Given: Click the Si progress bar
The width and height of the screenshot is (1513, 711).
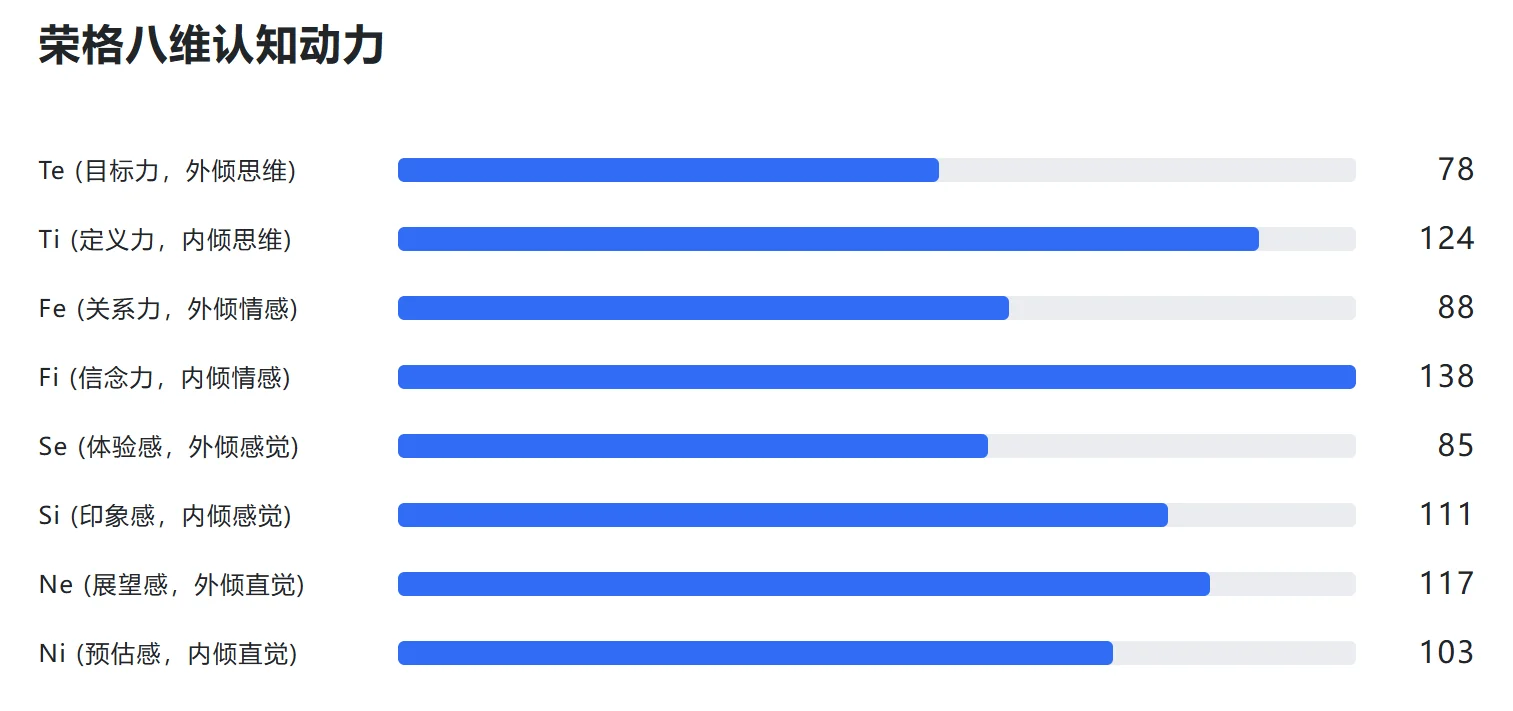Looking at the screenshot, I should click(x=876, y=515).
